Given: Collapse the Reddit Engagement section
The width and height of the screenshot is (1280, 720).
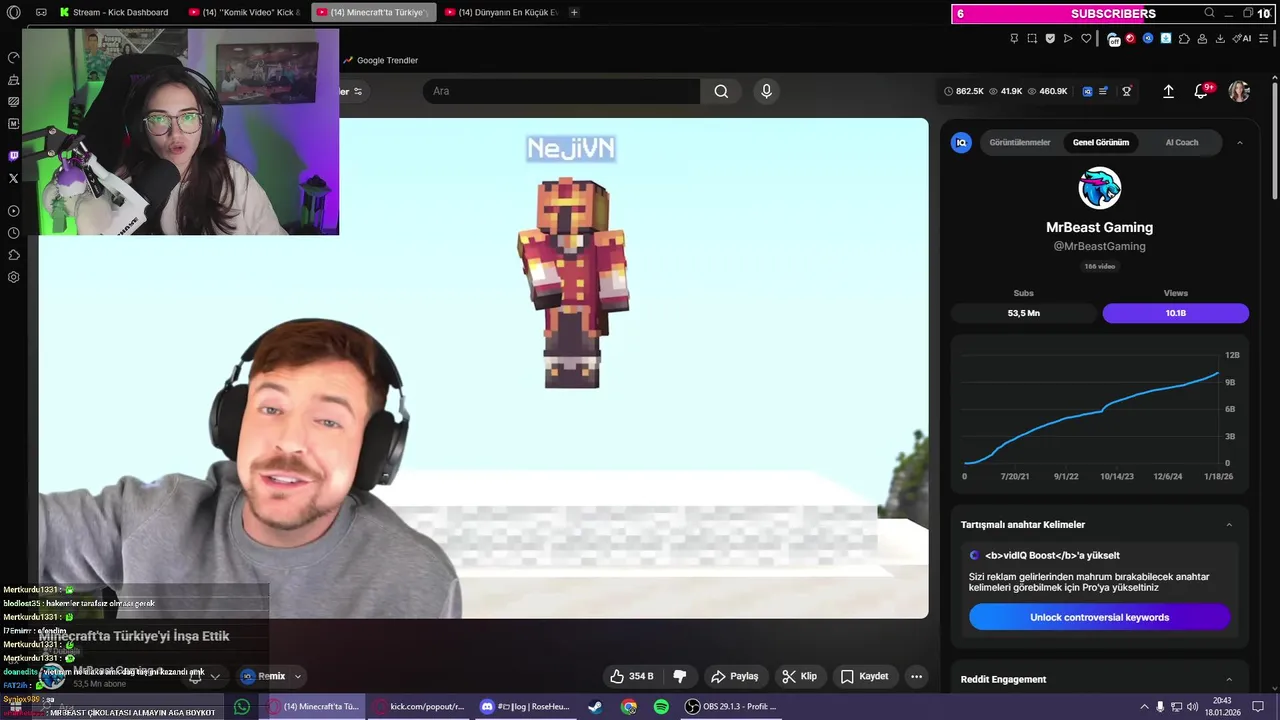Looking at the screenshot, I should pyautogui.click(x=1229, y=679).
